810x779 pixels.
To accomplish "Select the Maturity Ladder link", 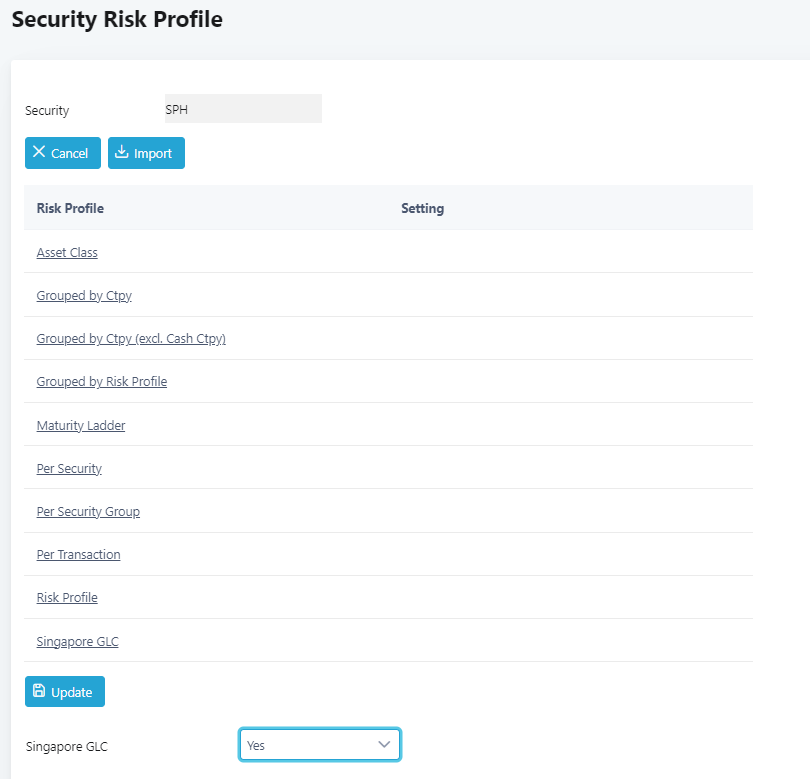I will 81,425.
